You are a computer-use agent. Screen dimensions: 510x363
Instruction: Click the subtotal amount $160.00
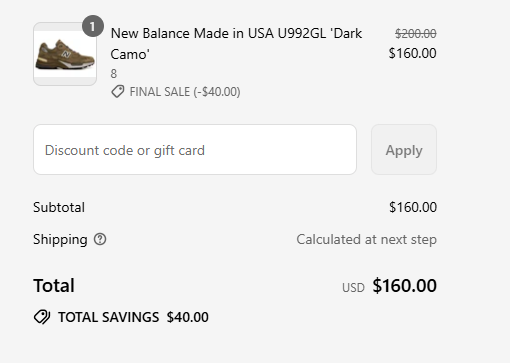coord(413,207)
